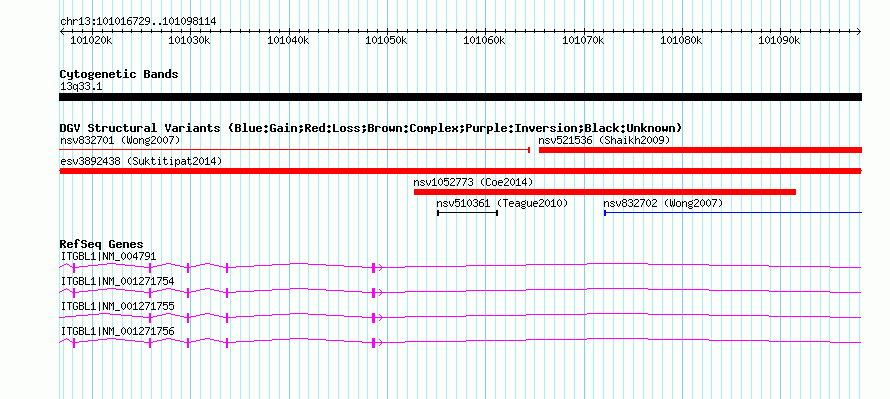Click the nsv832702 (Wong2007) label text

[663, 203]
